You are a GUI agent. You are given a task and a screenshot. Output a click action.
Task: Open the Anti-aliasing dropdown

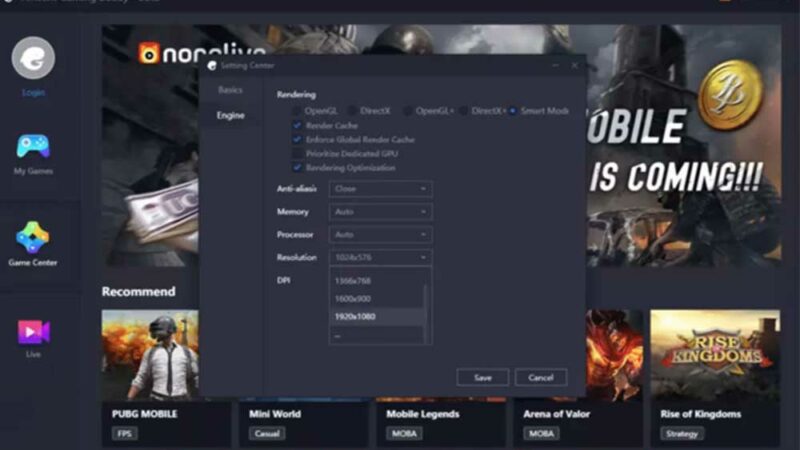(381, 189)
